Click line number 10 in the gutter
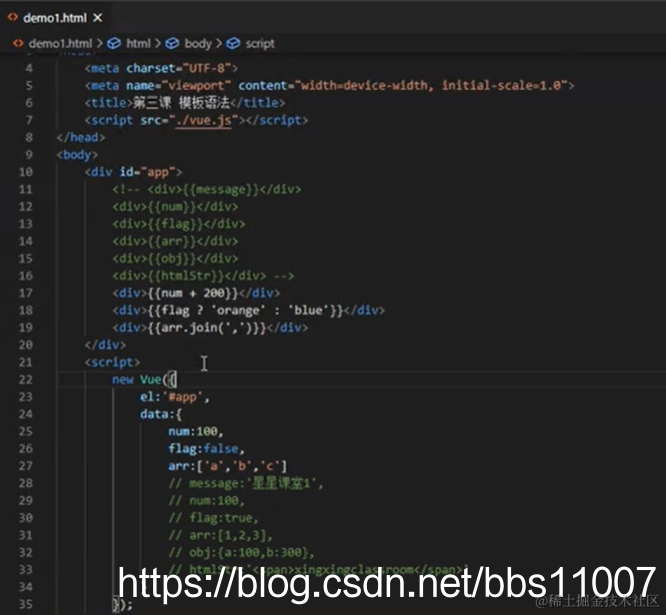The height and width of the screenshot is (615, 666). [26, 172]
